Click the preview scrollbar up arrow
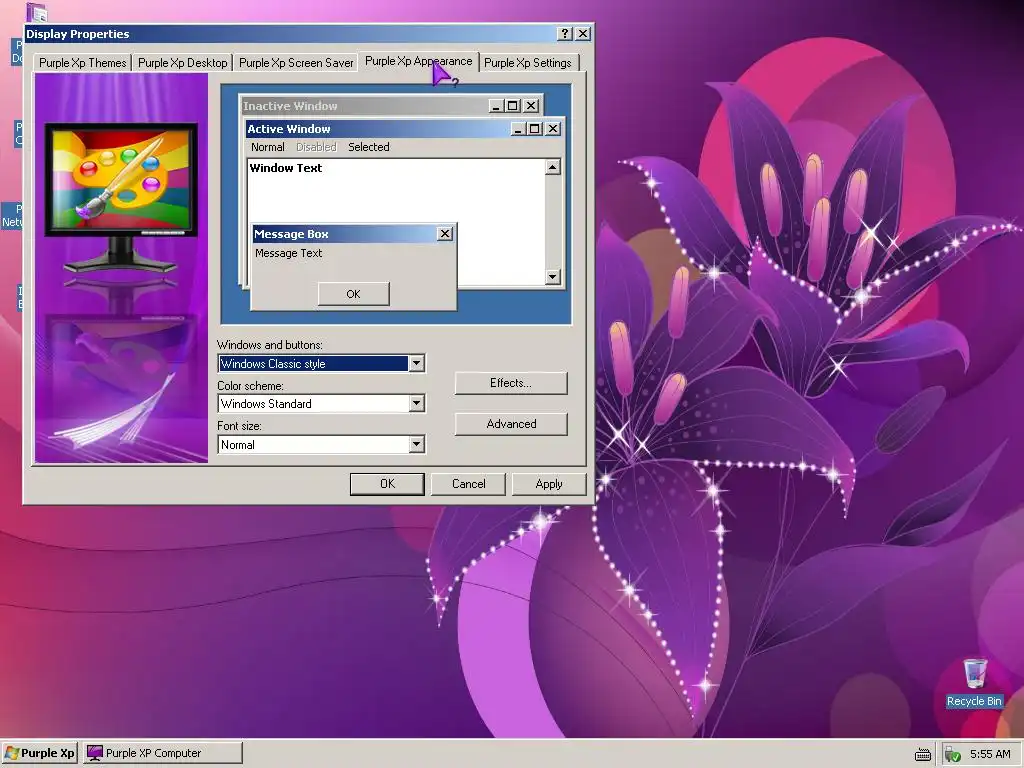Viewport: 1024px width, 768px height. tap(552, 167)
